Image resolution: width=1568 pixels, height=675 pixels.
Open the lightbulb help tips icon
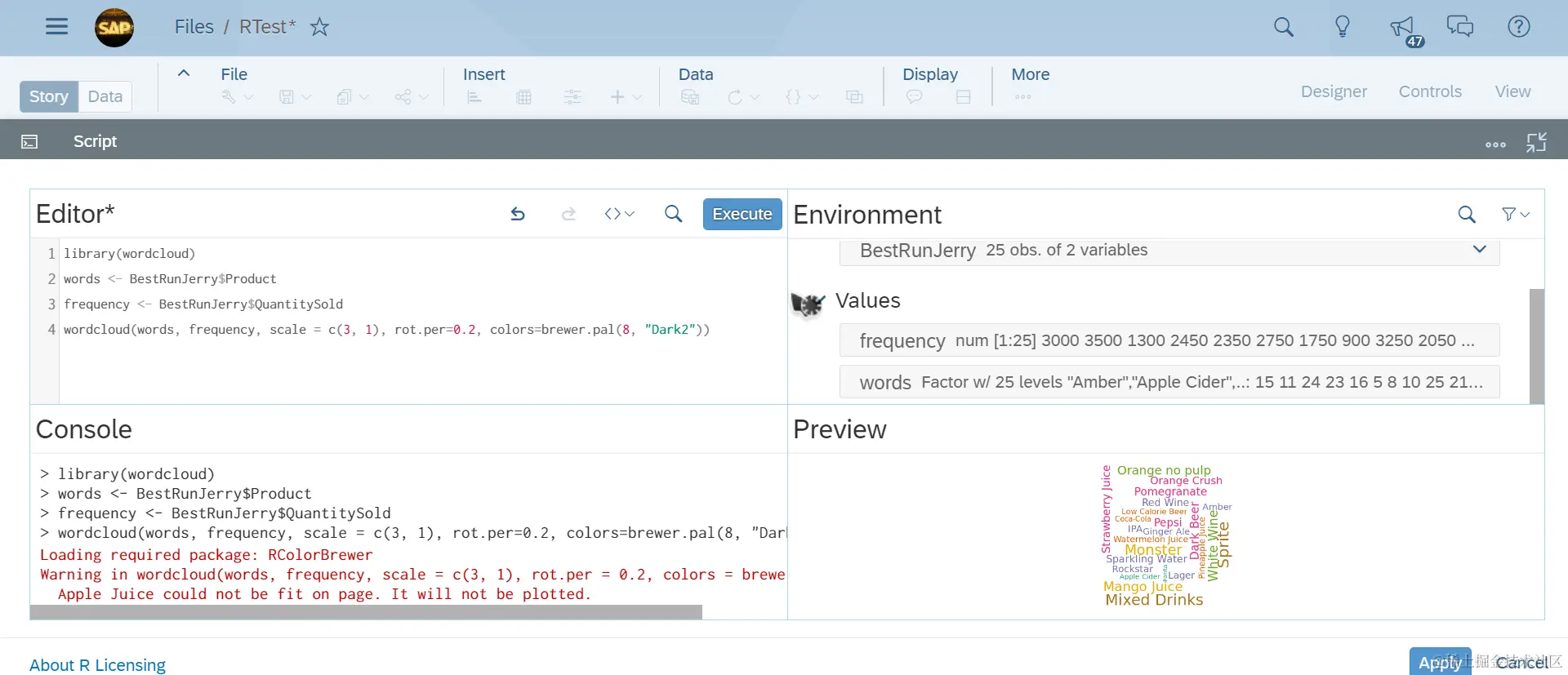click(x=1343, y=27)
